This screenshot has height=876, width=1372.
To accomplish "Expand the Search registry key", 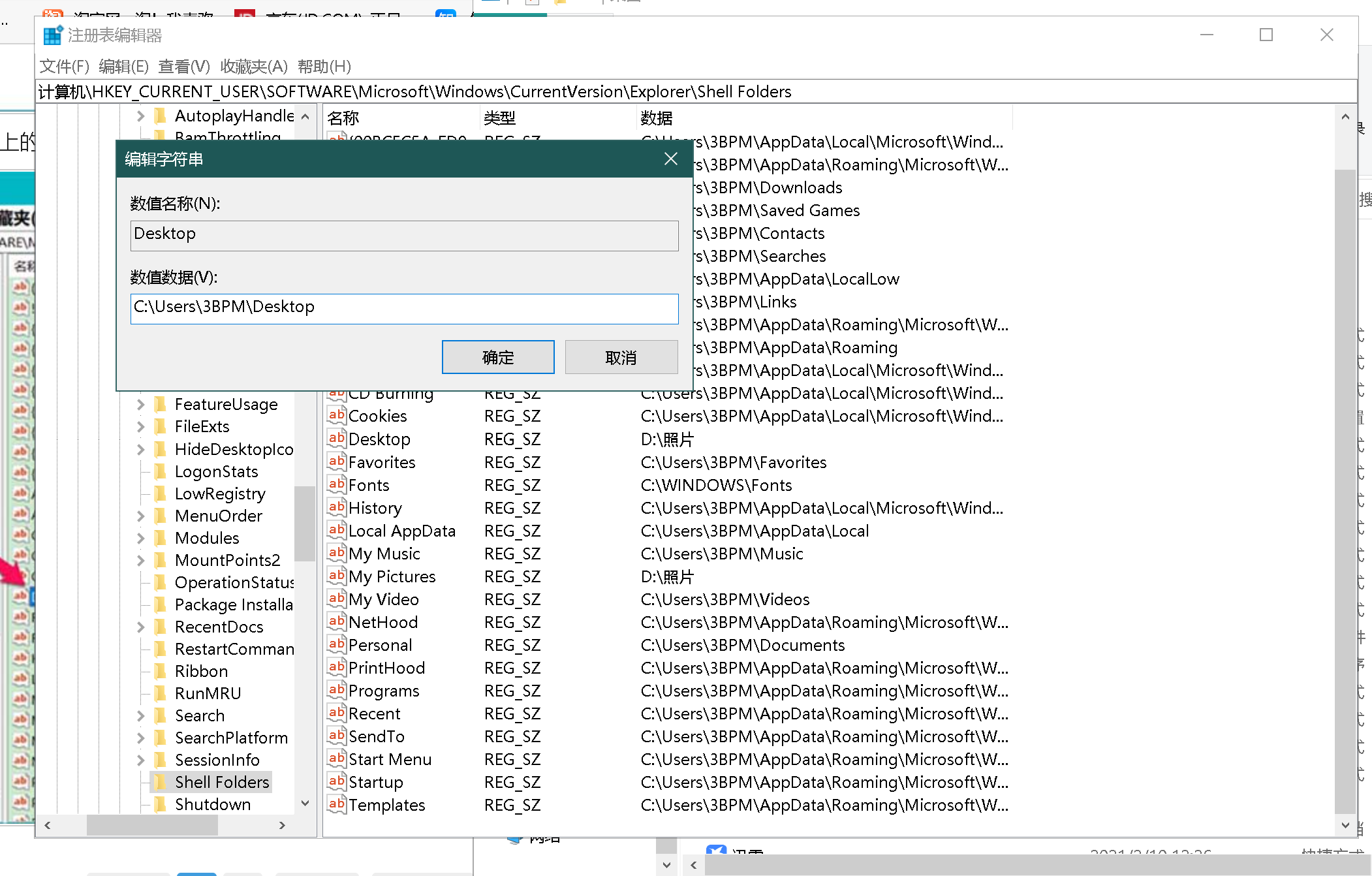I will (x=140, y=716).
